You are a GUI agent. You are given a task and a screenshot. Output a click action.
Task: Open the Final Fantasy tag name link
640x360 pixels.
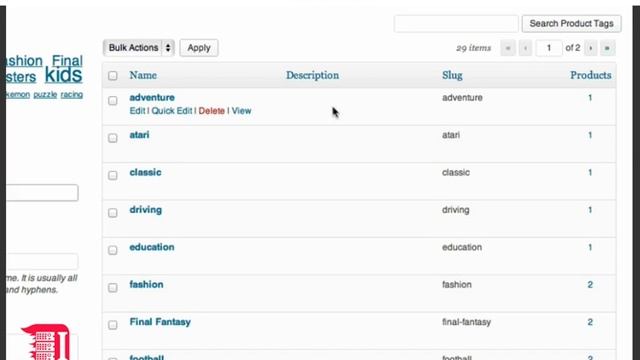160,322
